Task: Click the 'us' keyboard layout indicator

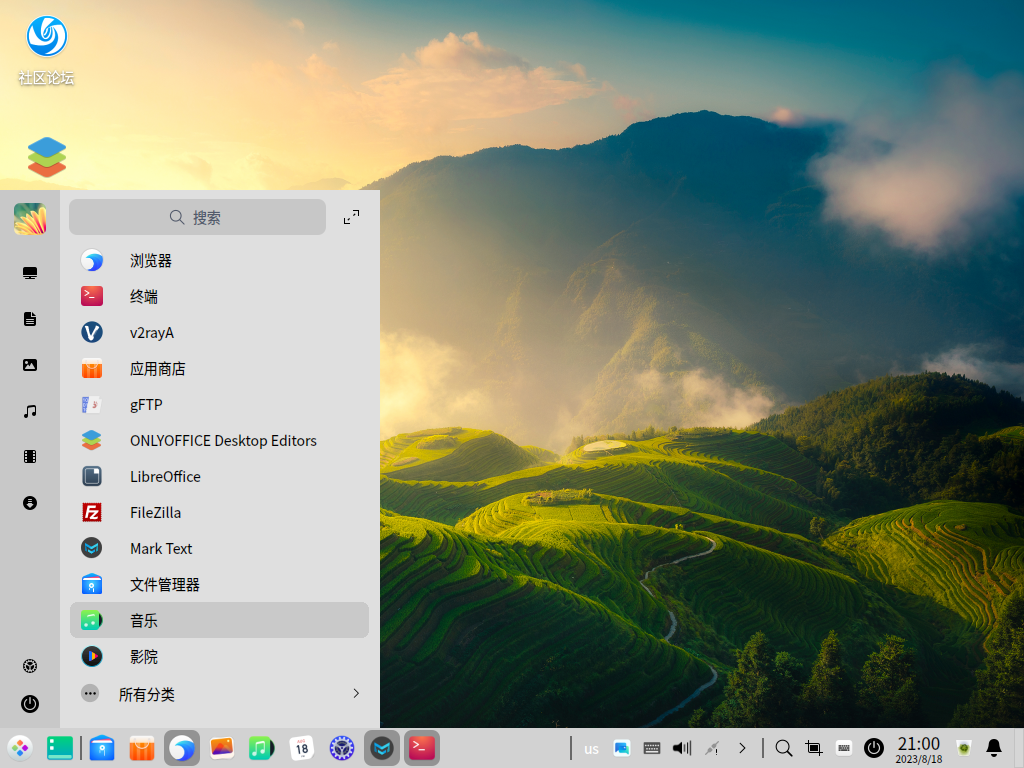Action: [x=592, y=748]
